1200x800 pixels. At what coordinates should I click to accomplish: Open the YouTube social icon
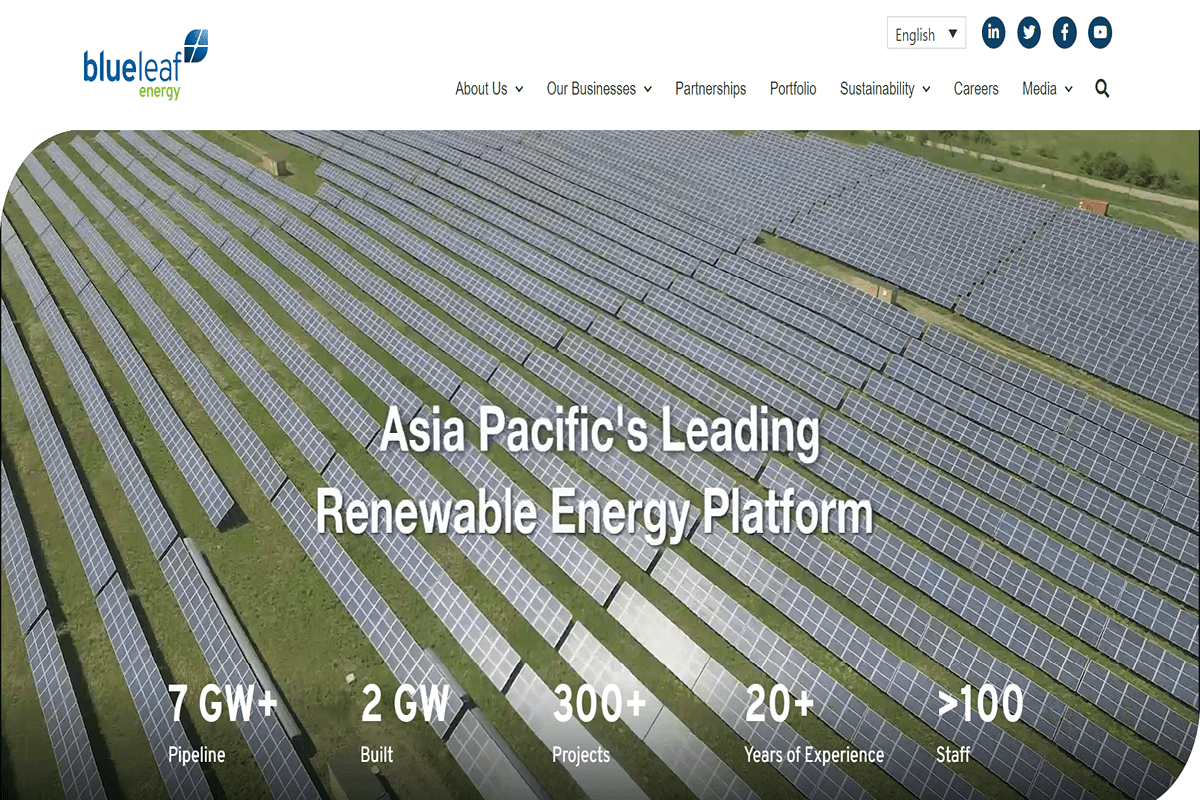(1100, 33)
